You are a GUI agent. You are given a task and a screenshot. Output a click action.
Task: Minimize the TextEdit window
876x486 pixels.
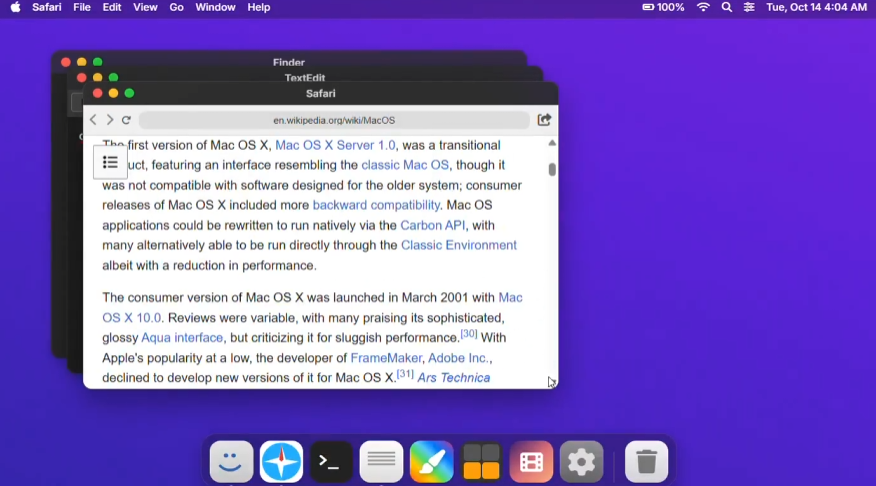point(97,77)
